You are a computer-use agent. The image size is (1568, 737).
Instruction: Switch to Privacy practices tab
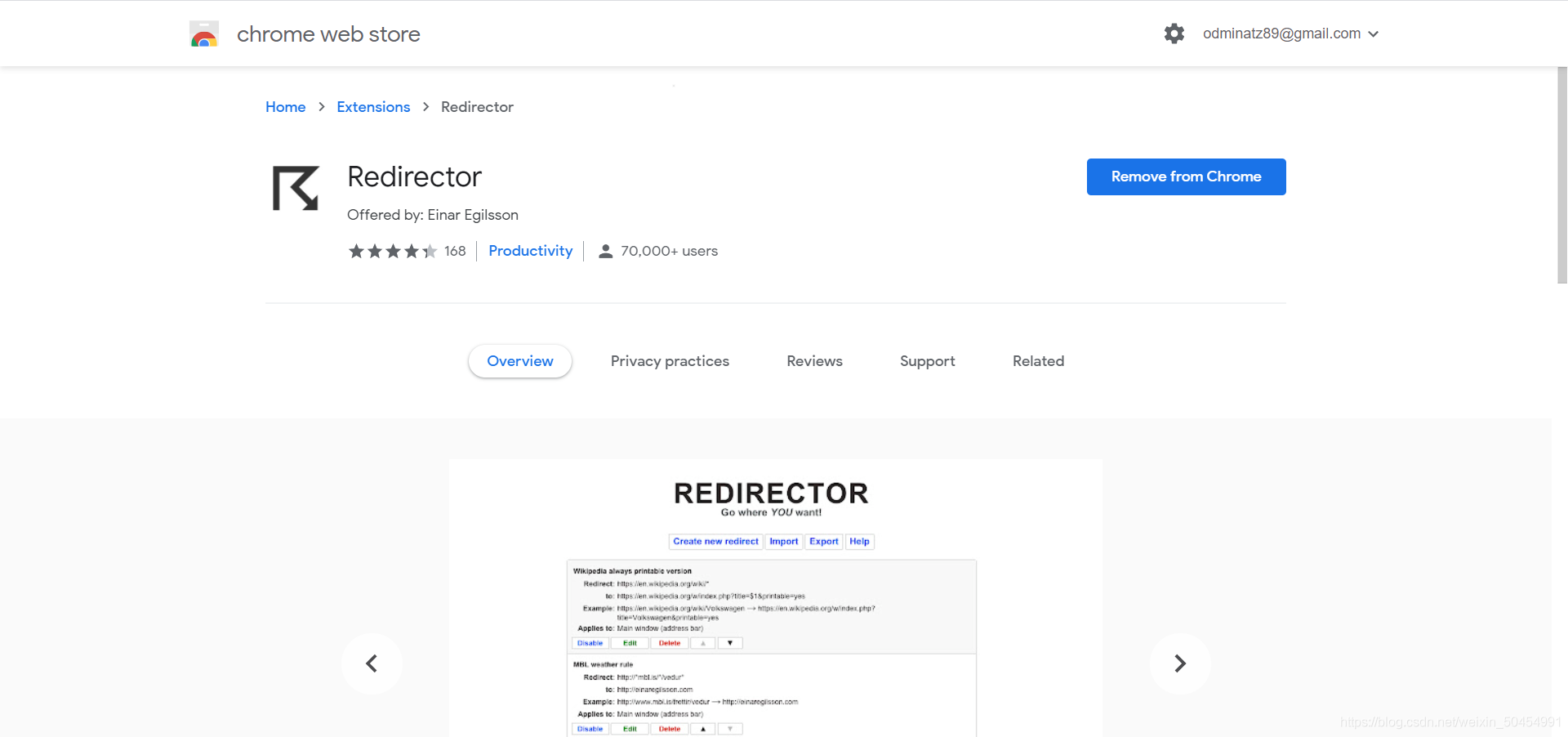[x=670, y=361]
